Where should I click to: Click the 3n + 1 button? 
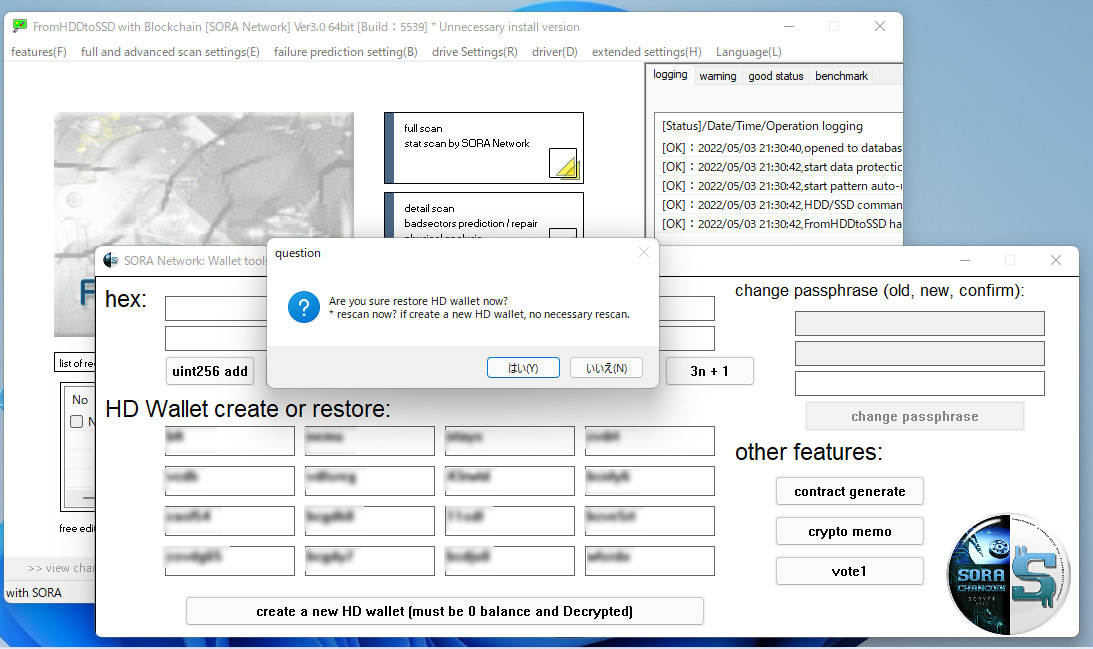(x=710, y=372)
